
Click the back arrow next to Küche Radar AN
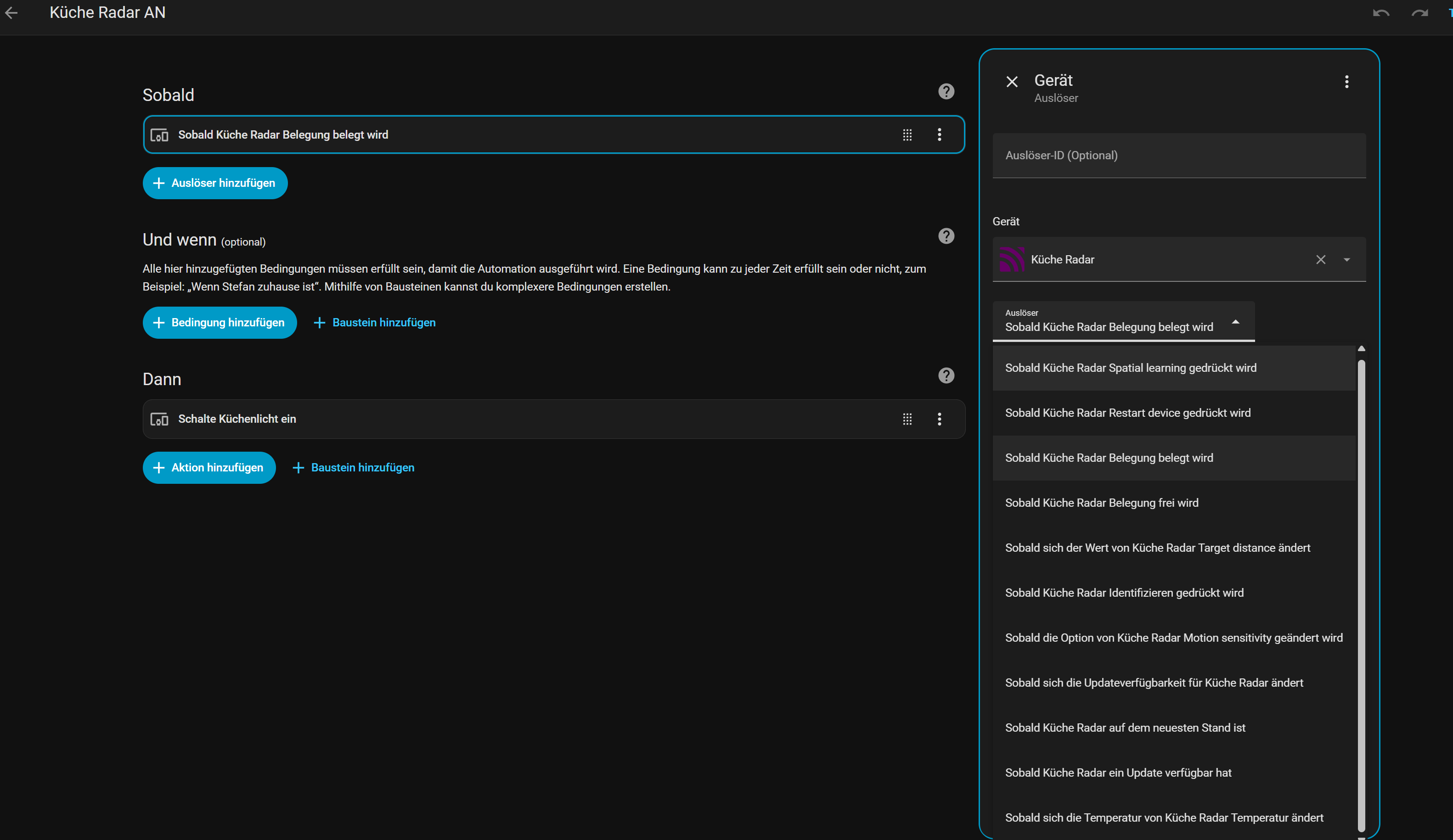pos(11,13)
